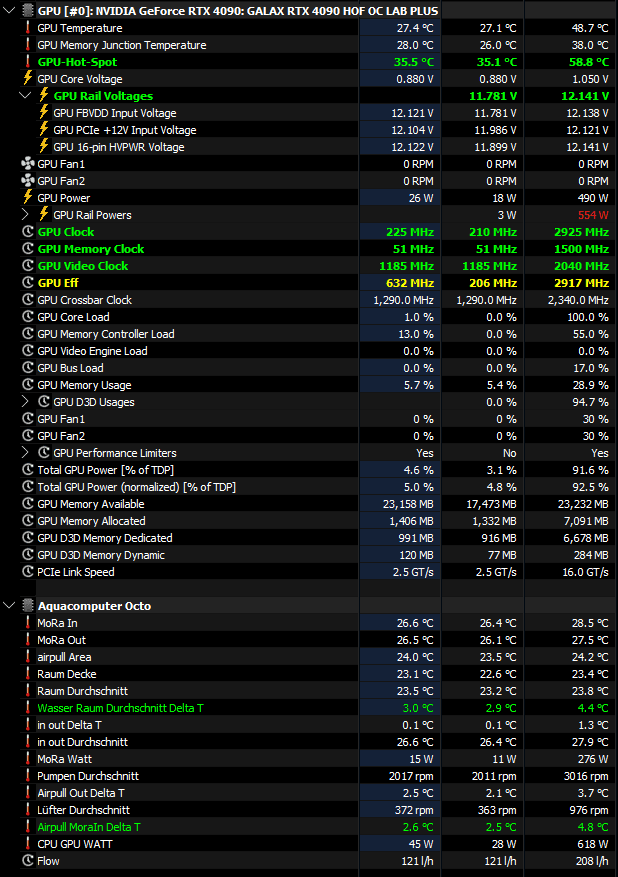This screenshot has height=877, width=618.
Task: Click the GPU Memory Clock clock icon
Action: tap(27, 248)
